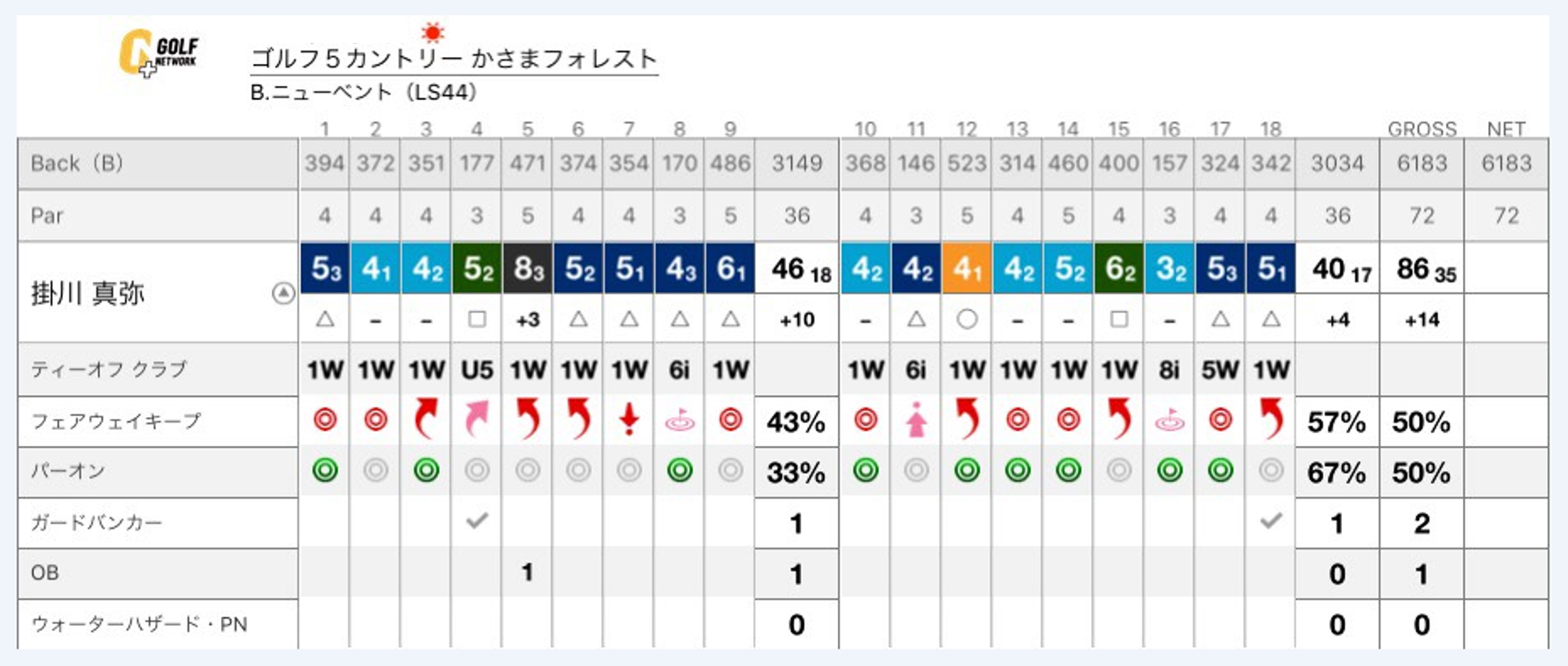Click orange hole 12 birdie score cell

(x=967, y=268)
